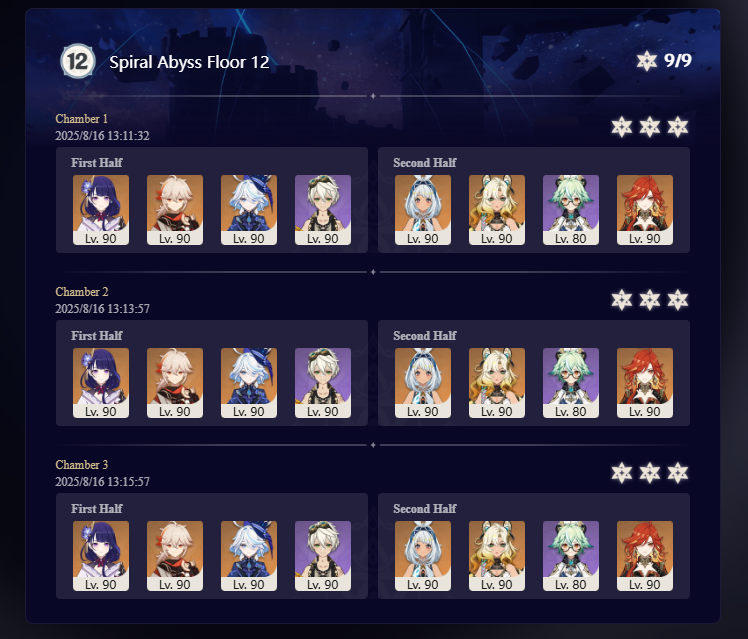The width and height of the screenshot is (748, 639).
Task: Click the blue hat character in Chamber 2 First Half
Action: [x=249, y=383]
